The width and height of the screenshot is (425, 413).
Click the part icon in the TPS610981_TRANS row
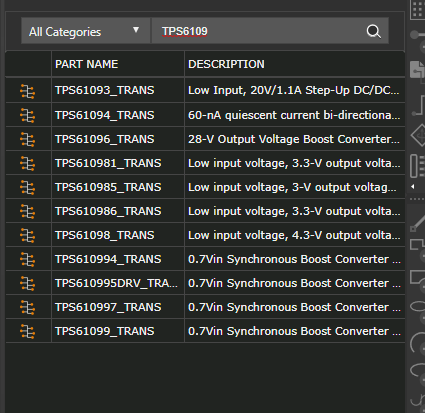click(x=27, y=163)
